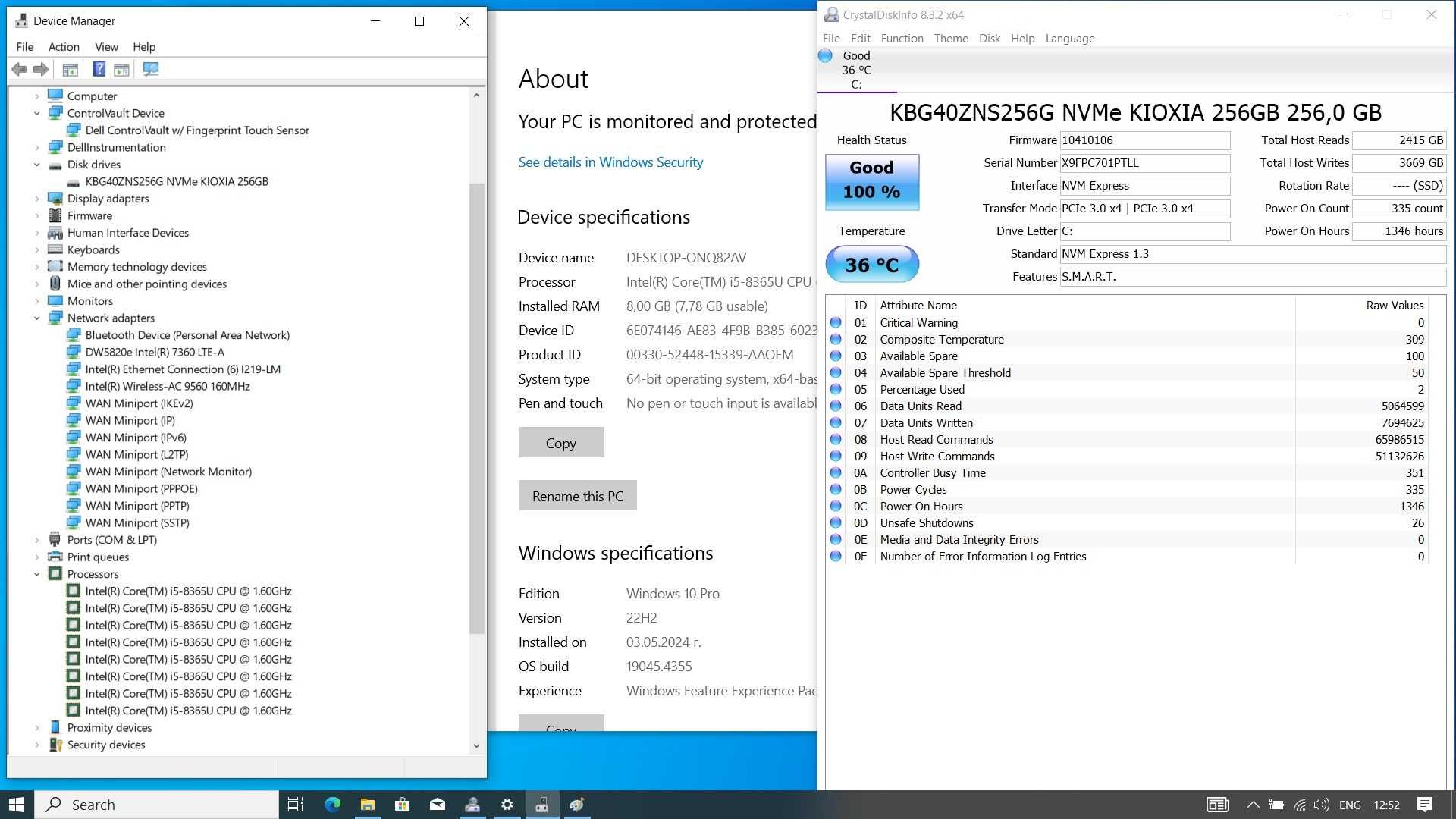
Task: Select Intel Ethernet Connection processor entry
Action: [x=183, y=369]
